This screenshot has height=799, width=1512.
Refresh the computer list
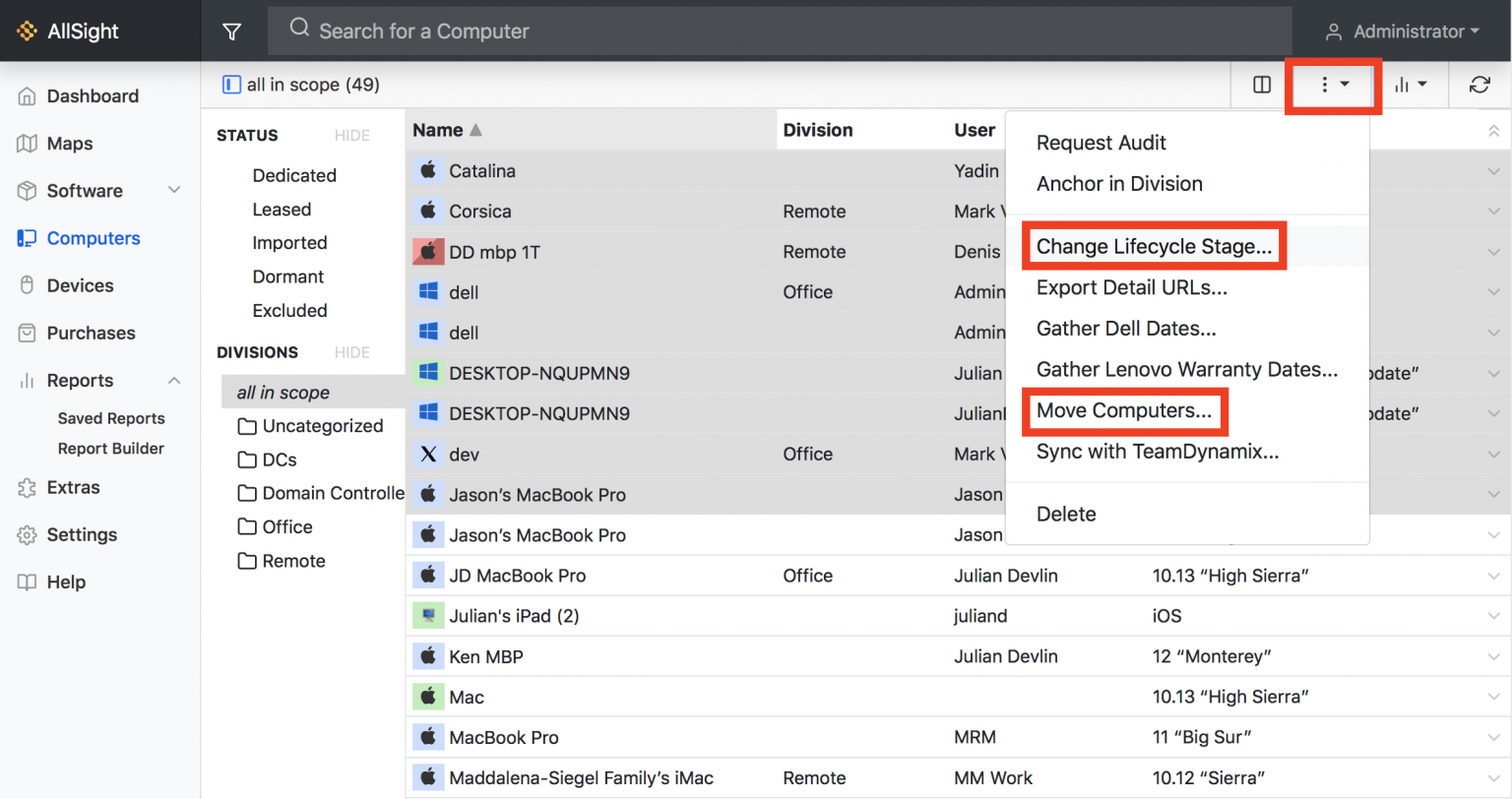1480,85
